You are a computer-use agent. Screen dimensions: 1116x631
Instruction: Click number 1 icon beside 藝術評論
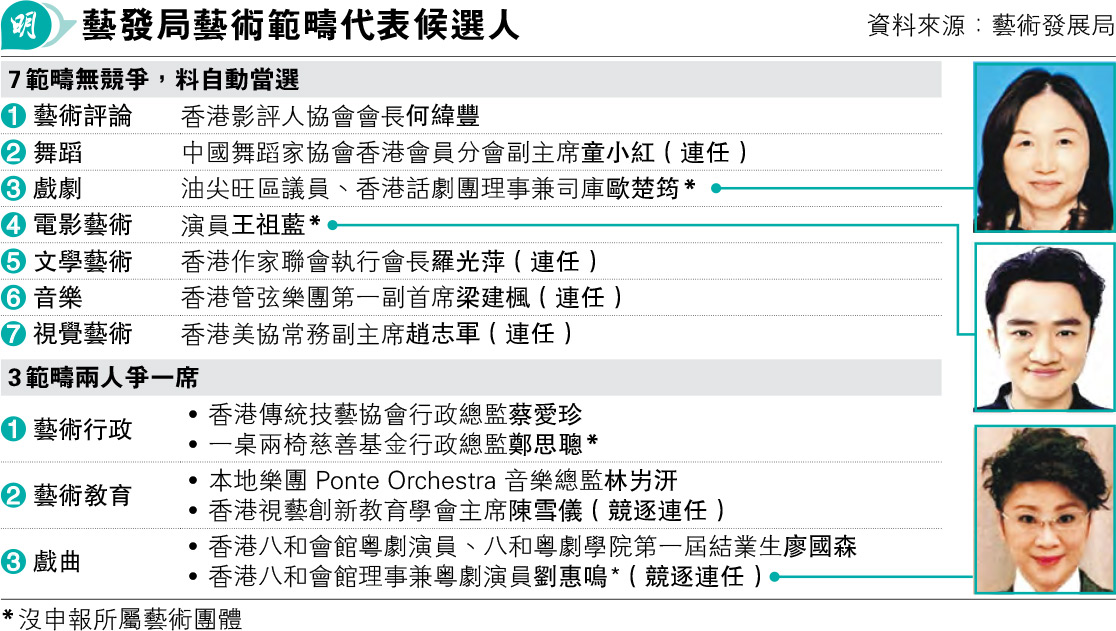pos(14,116)
